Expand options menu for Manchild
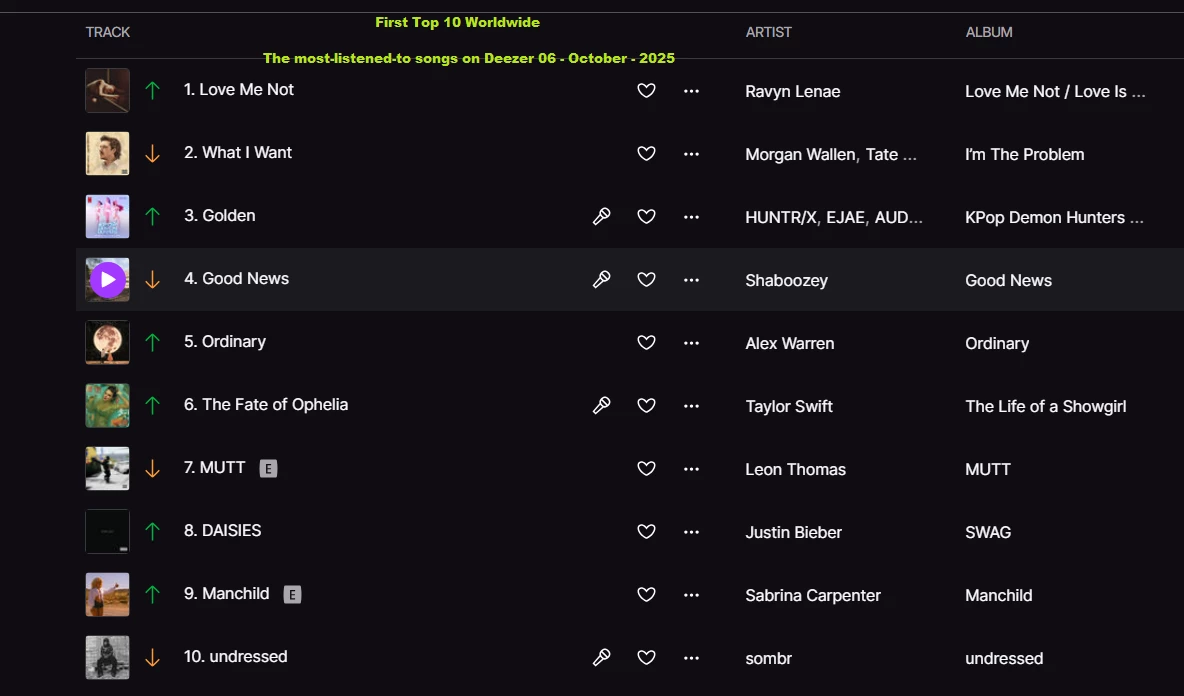This screenshot has width=1184, height=696. coord(691,595)
